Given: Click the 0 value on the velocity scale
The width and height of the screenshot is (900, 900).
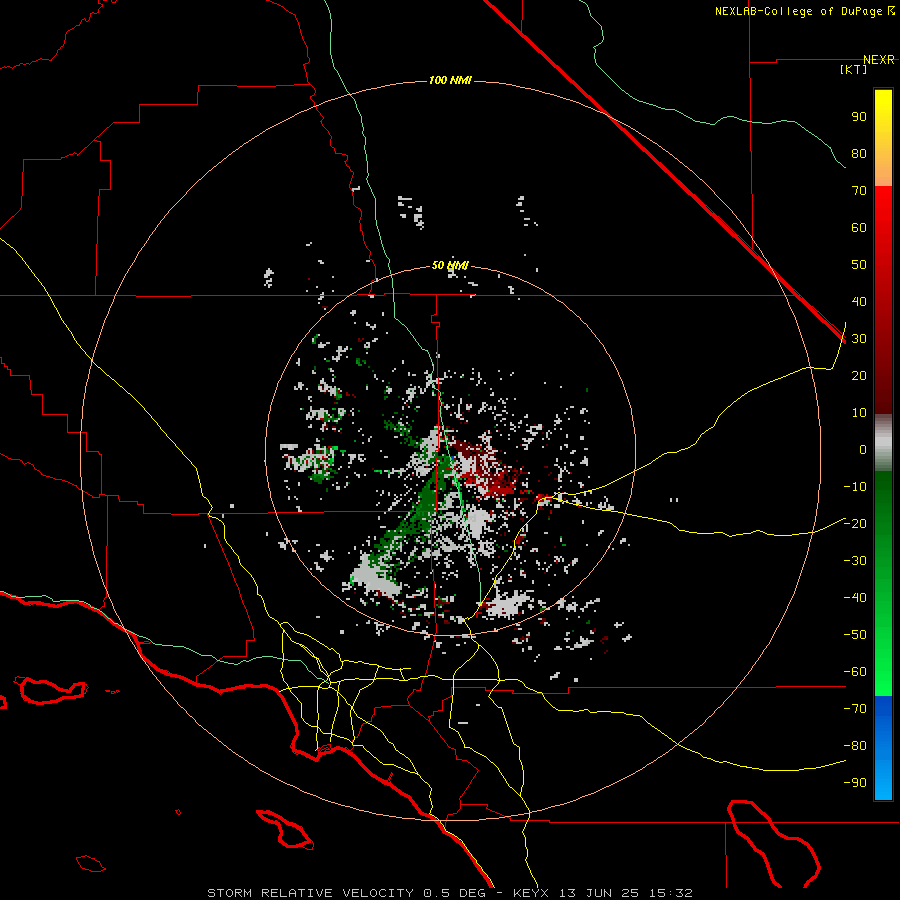Looking at the screenshot, I should pyautogui.click(x=863, y=450).
